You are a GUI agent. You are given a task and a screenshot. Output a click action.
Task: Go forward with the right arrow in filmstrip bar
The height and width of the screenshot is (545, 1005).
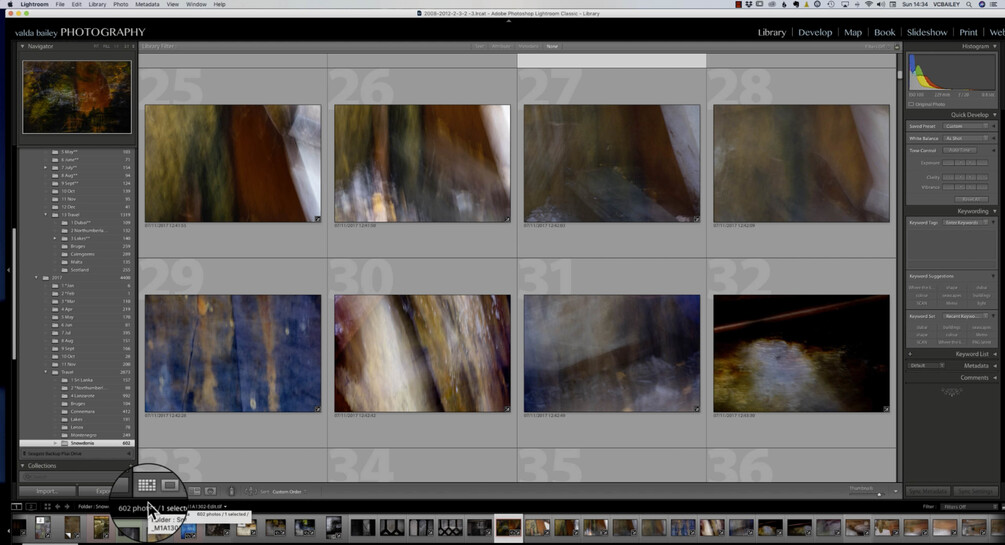point(67,507)
